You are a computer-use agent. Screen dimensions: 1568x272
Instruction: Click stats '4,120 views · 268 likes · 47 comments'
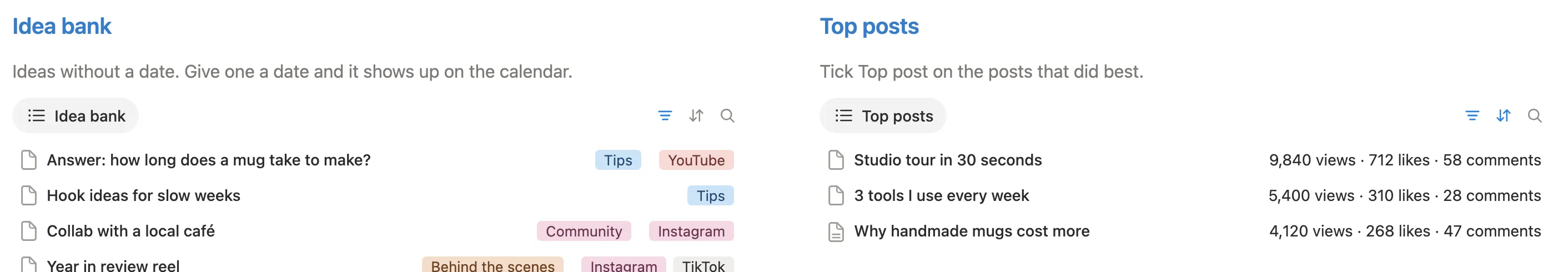(1405, 231)
